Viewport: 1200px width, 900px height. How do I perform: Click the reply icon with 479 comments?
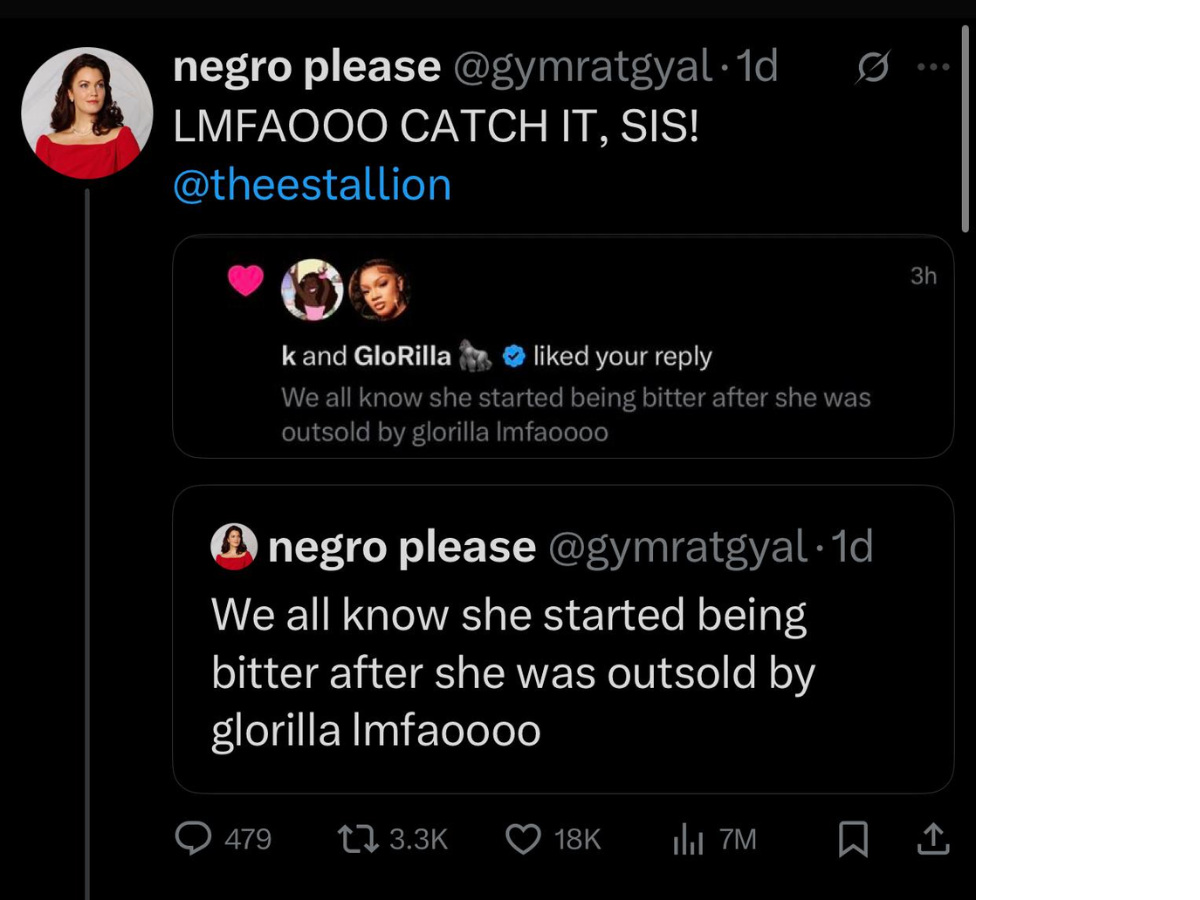coord(193,838)
